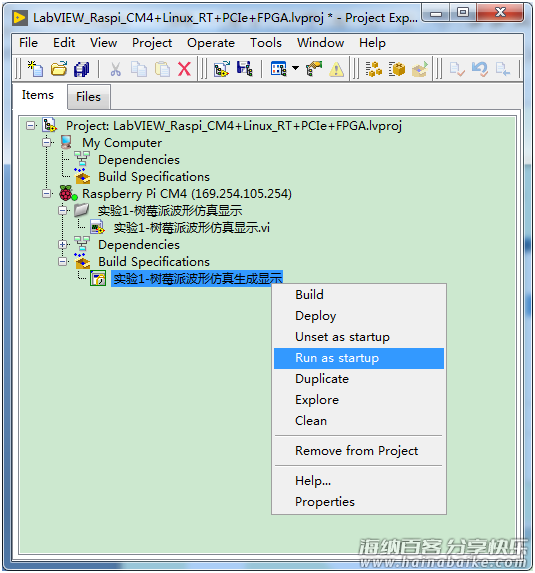
Task: Click the Raspberry Pi CM4 target icon
Action: click(x=68, y=193)
